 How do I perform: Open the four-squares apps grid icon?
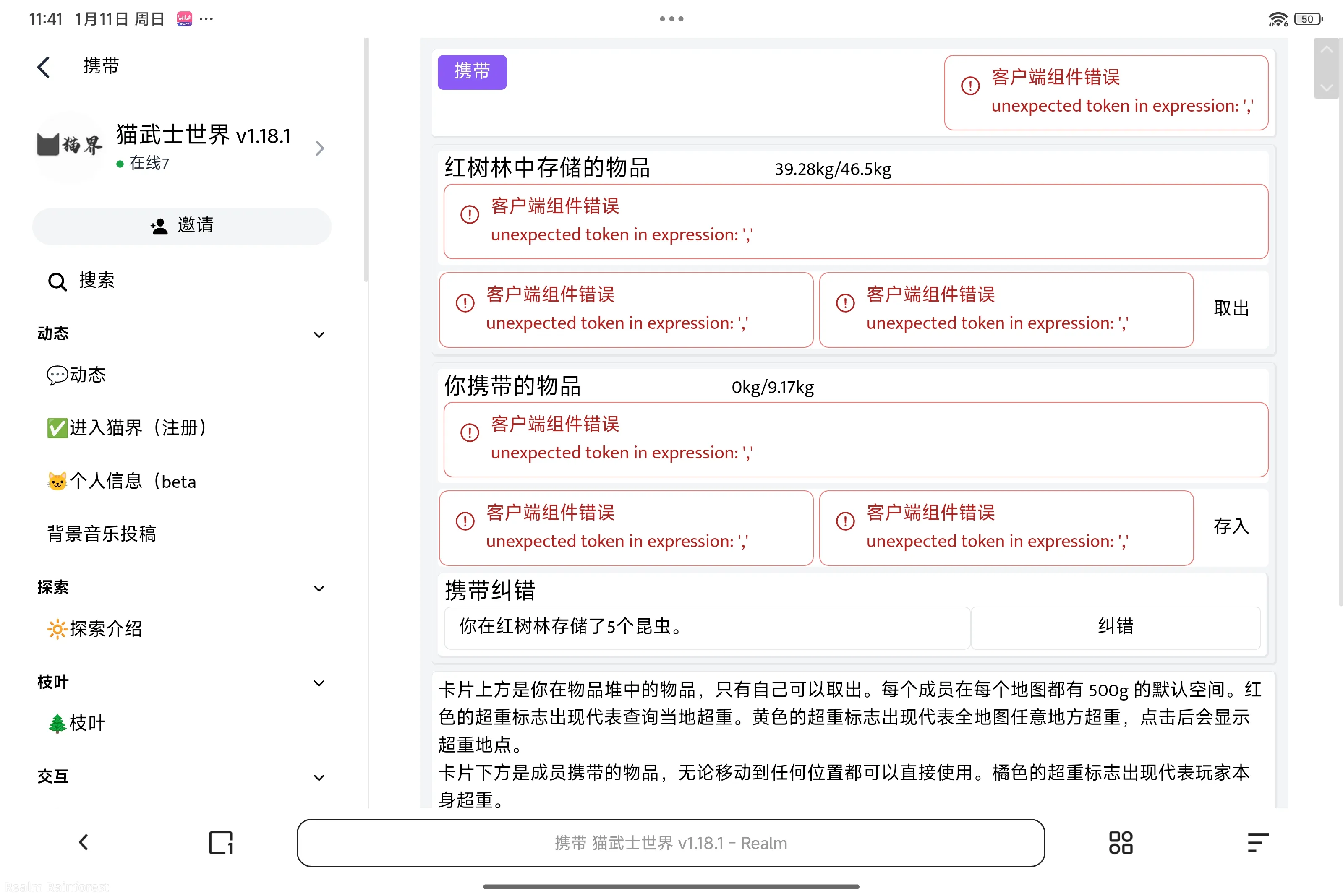[1120, 843]
